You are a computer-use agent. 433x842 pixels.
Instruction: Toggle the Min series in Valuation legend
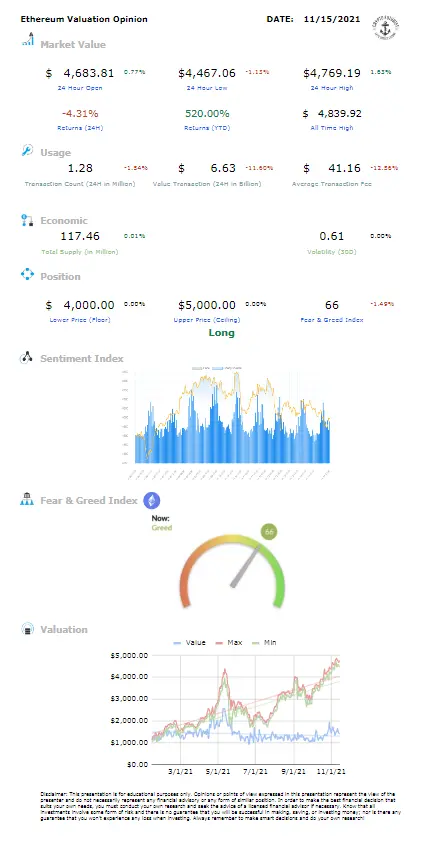point(264,642)
